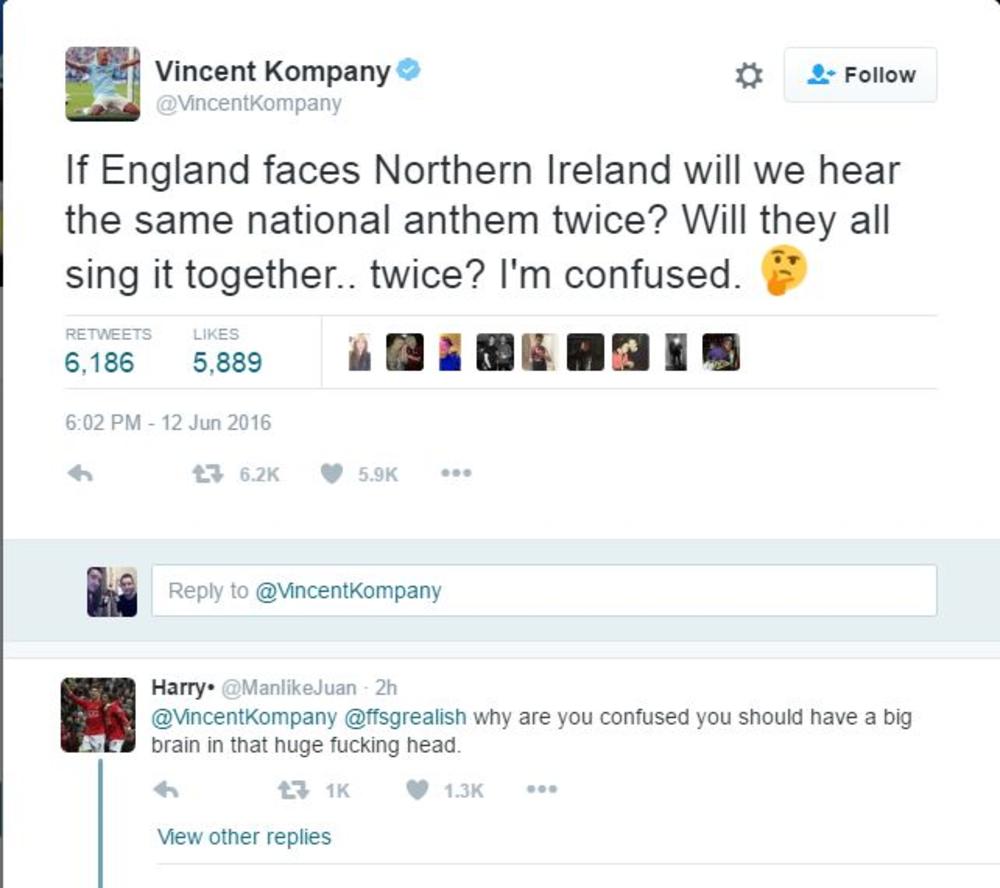Like the main tweet with heart icon
This screenshot has height=888, width=1000.
pos(332,475)
